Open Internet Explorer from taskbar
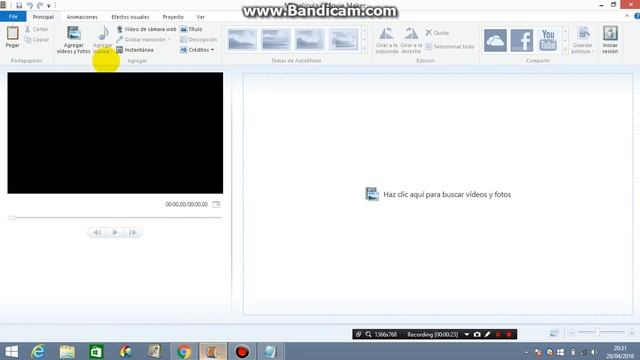The image size is (640, 360). pyautogui.click(x=38, y=351)
